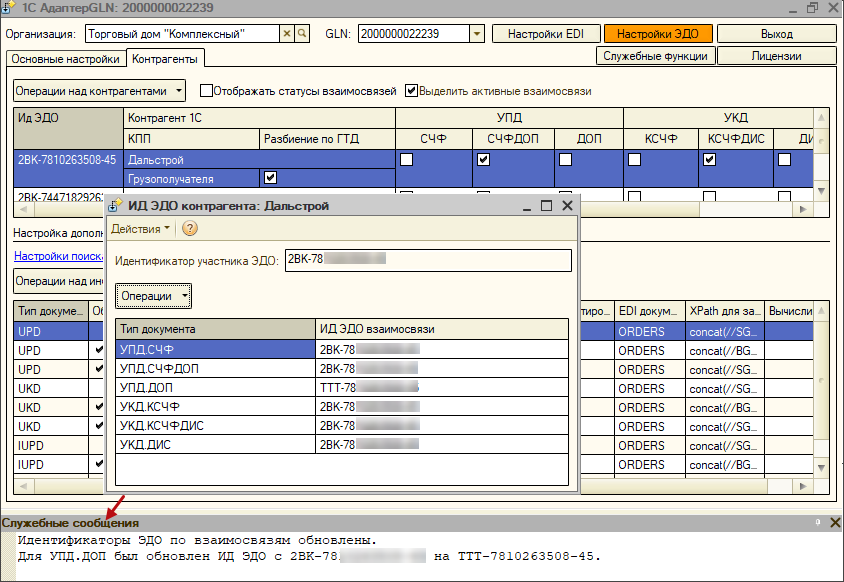Select УПД.ДОП row in dialog
This screenshot has height=582, width=844.
coord(342,388)
